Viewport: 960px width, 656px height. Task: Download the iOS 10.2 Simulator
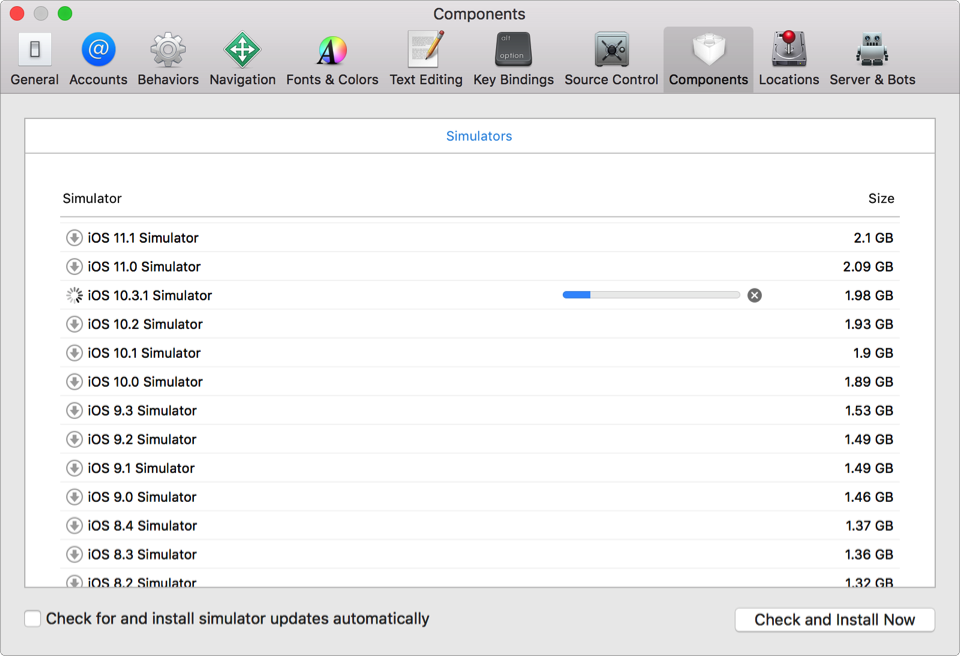click(74, 324)
